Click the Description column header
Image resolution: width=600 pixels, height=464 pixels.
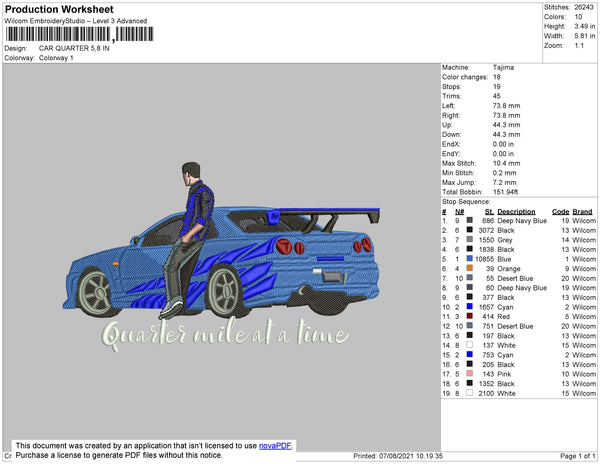(x=516, y=212)
